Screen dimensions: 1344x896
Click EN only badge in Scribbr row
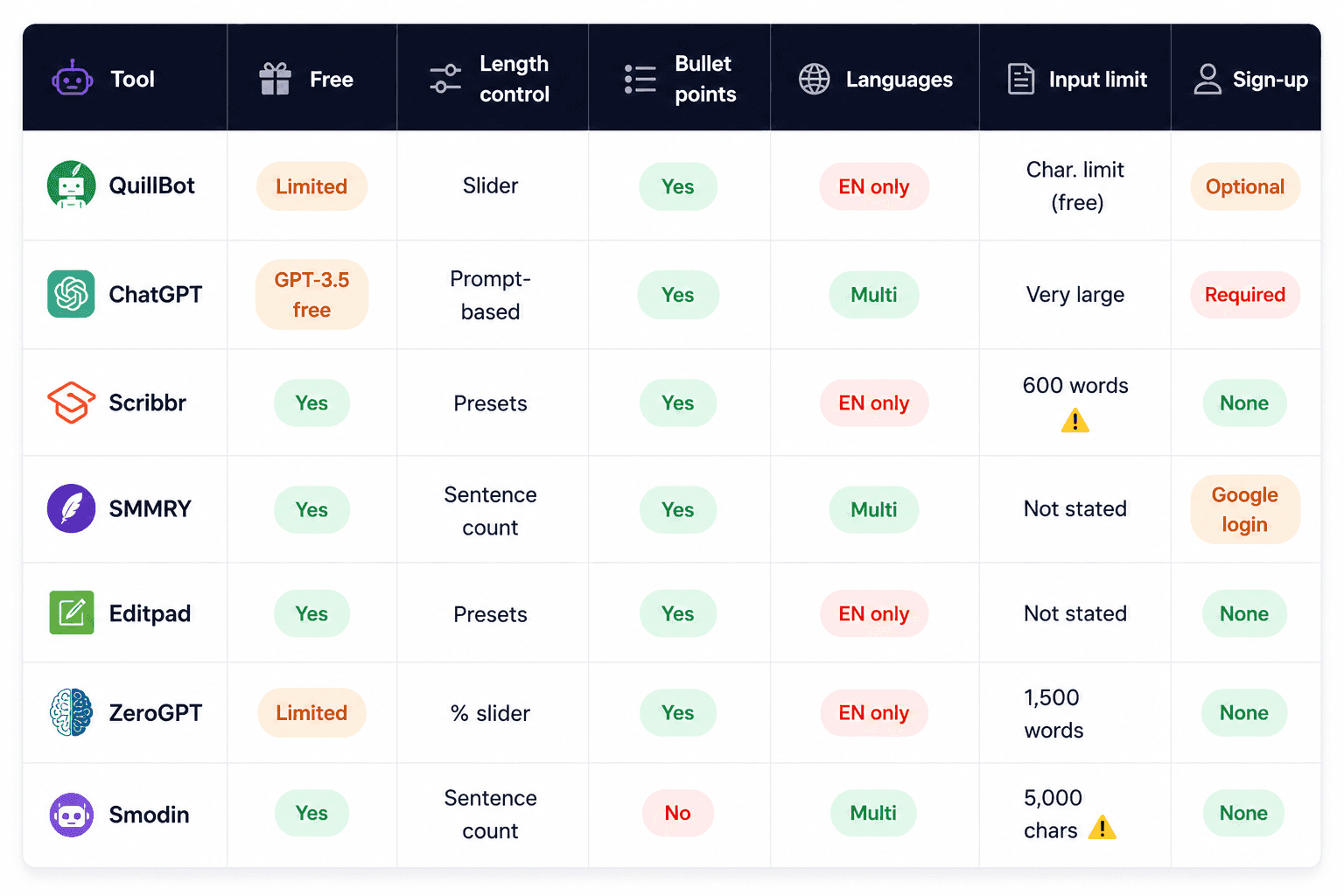tap(874, 403)
